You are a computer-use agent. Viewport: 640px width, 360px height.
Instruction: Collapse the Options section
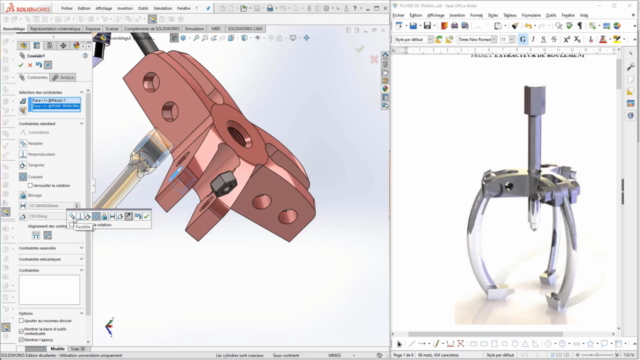click(81, 313)
